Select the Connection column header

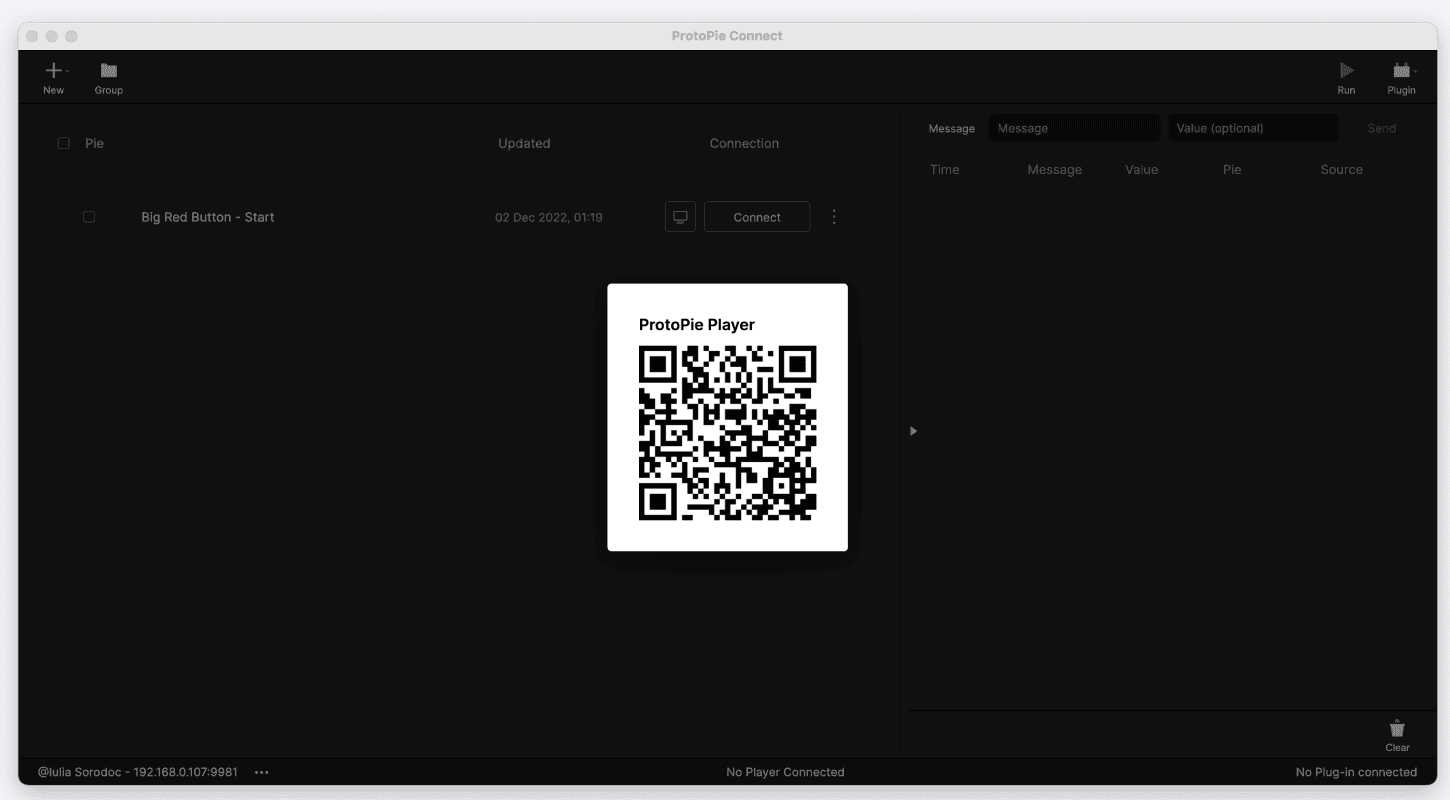[744, 143]
